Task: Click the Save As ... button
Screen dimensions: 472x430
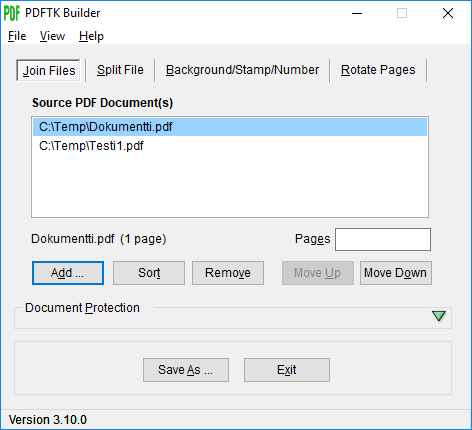Action: coord(186,370)
